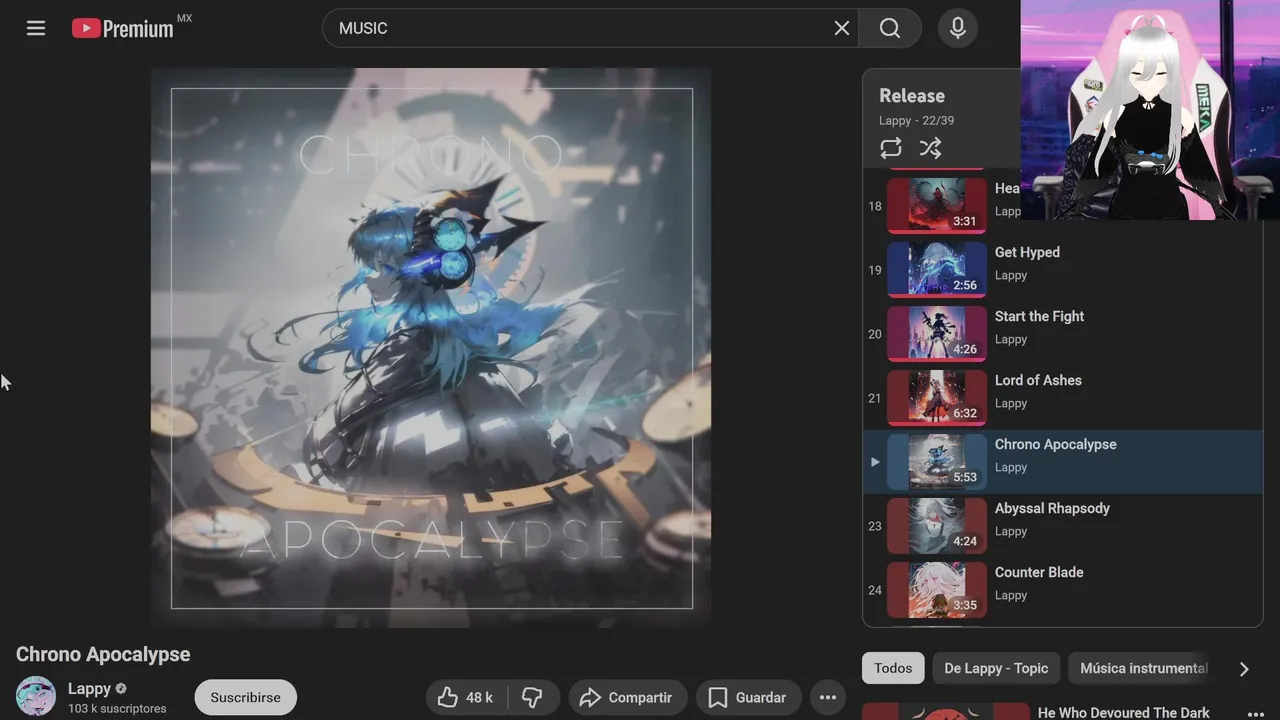This screenshot has width=1280, height=720.
Task: Like the video with thumbs up
Action: [x=466, y=697]
